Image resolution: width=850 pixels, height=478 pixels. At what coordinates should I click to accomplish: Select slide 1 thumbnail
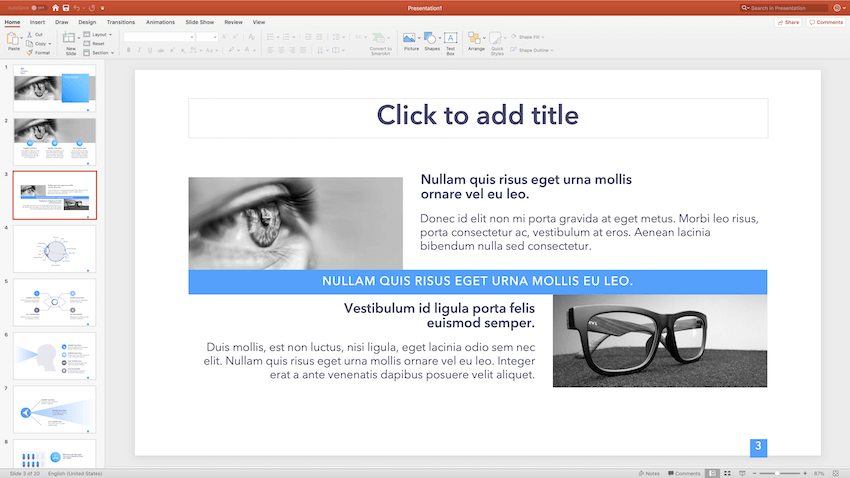(x=55, y=88)
